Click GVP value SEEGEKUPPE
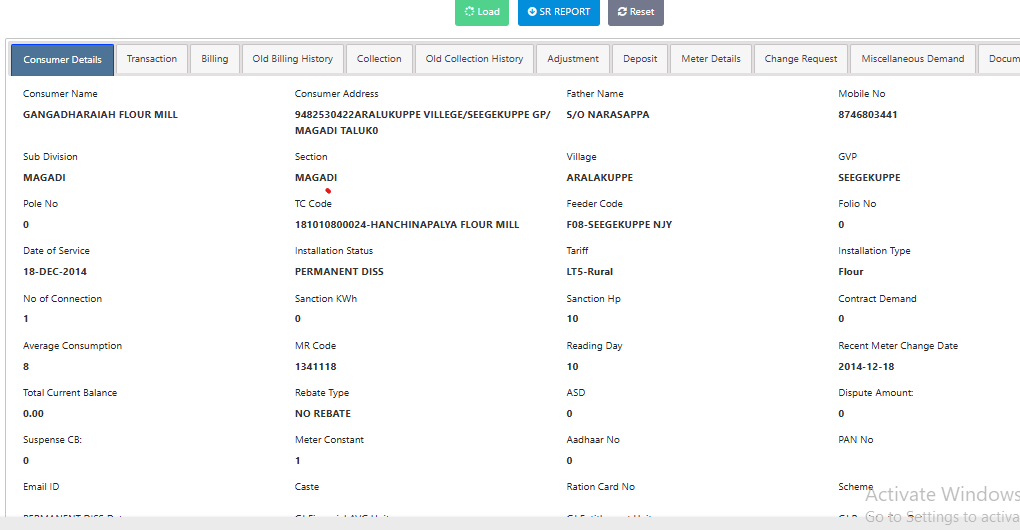The height and width of the screenshot is (530, 1020). 869,178
